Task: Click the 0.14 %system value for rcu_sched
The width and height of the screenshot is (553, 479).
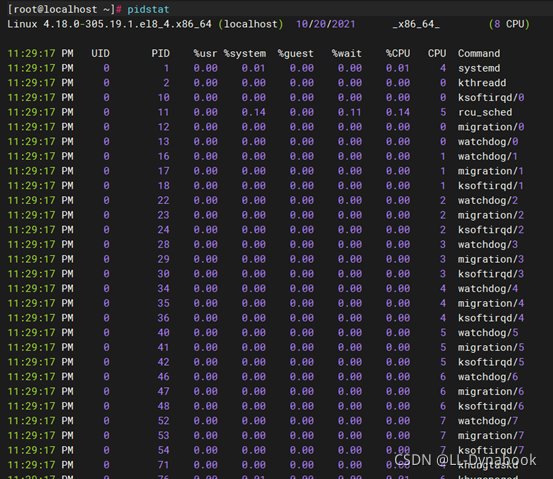Action: (x=254, y=112)
